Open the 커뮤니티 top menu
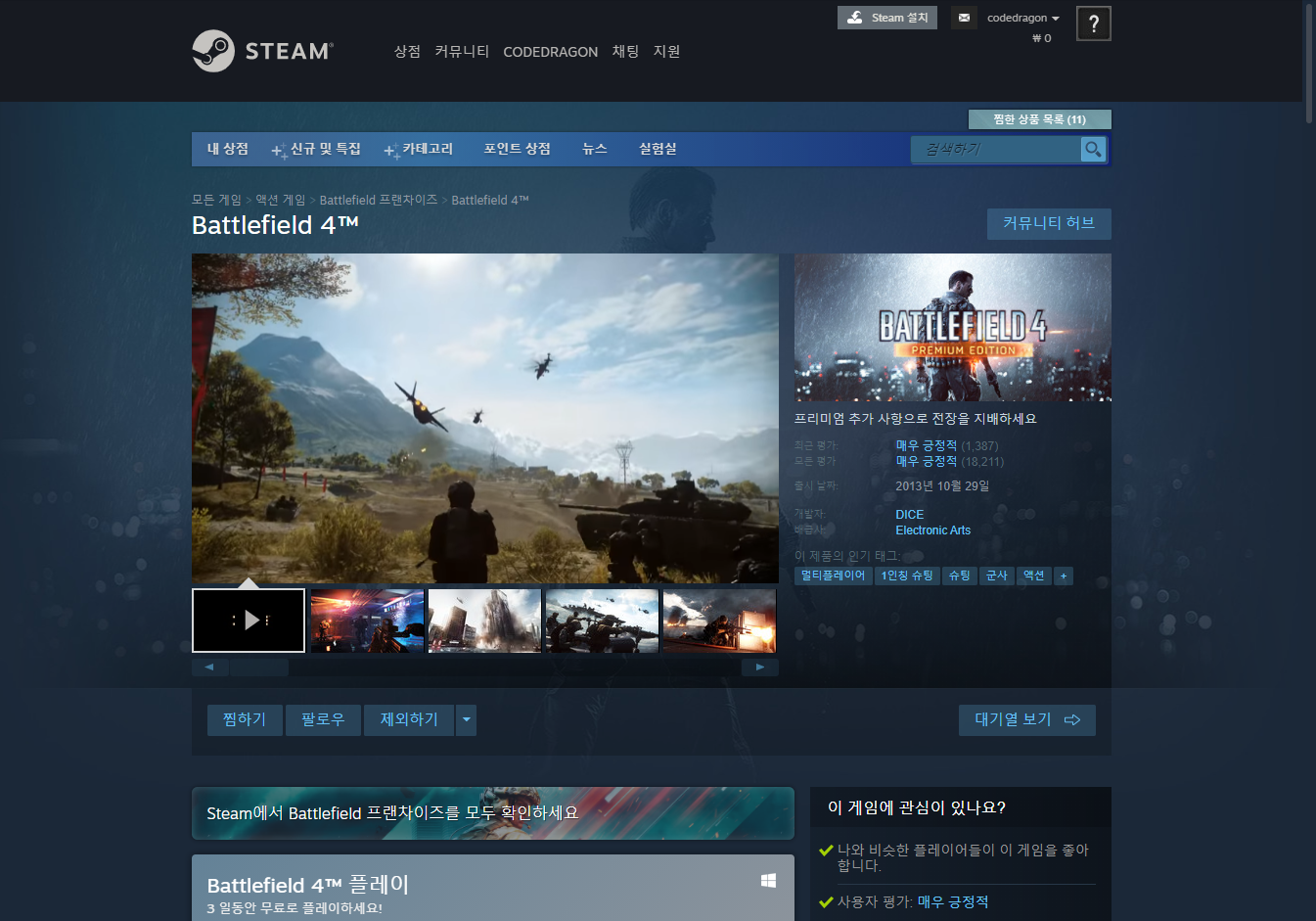The height and width of the screenshot is (921, 1316). tap(462, 51)
